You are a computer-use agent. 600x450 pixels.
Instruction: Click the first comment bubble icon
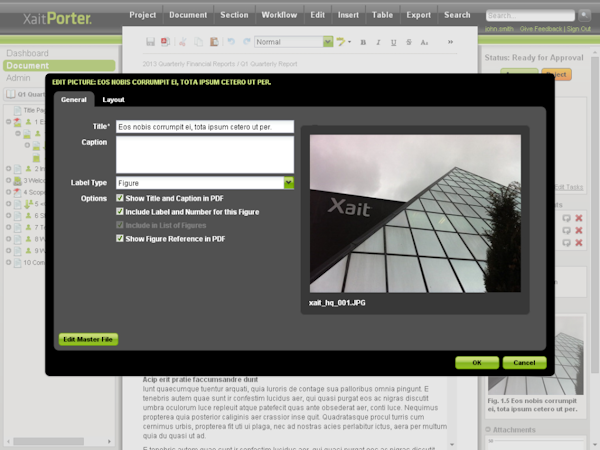[x=566, y=218]
